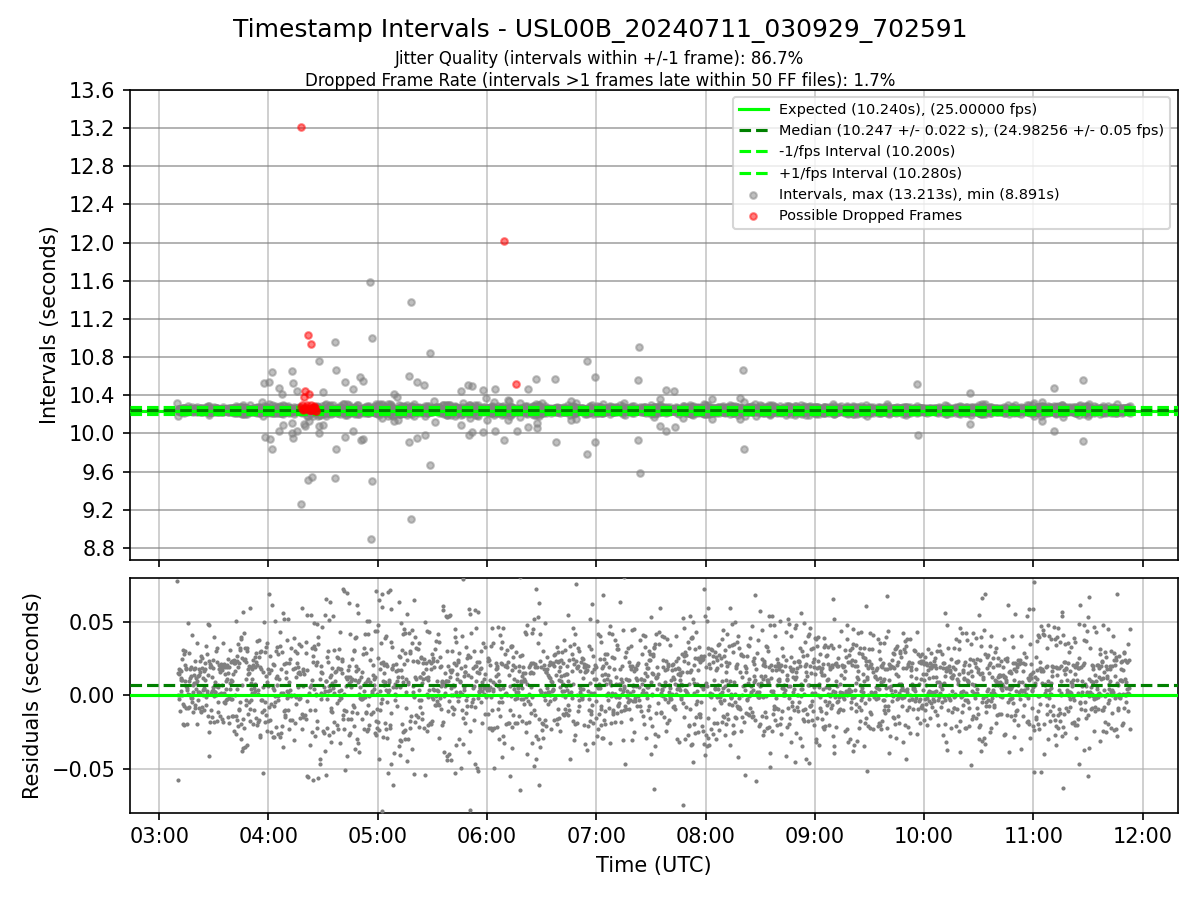Click the '10:00' x-axis tick label
Viewport: 1200px width, 900px height.
[x=924, y=834]
